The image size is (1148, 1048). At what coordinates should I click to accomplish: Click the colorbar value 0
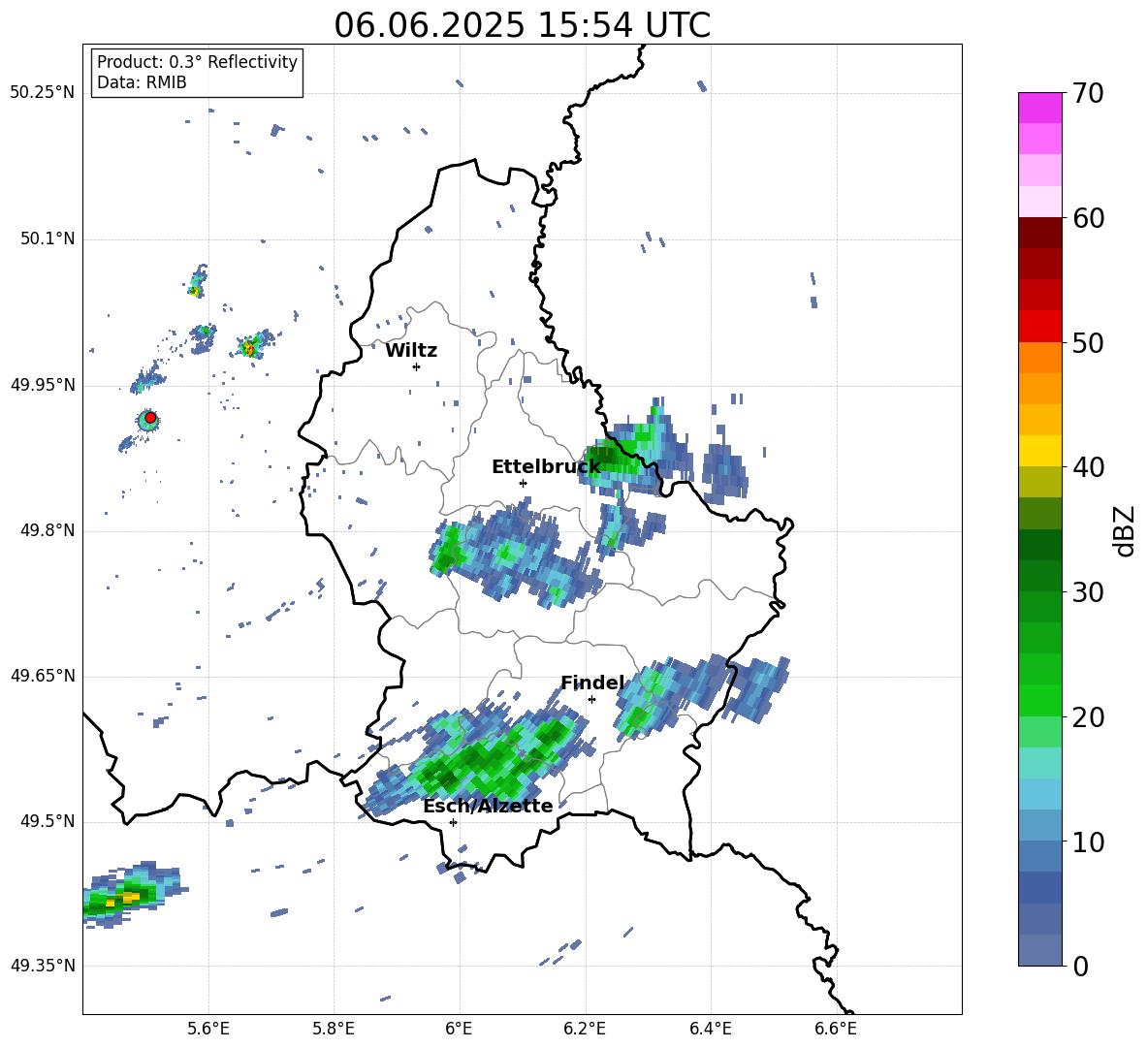click(1081, 966)
